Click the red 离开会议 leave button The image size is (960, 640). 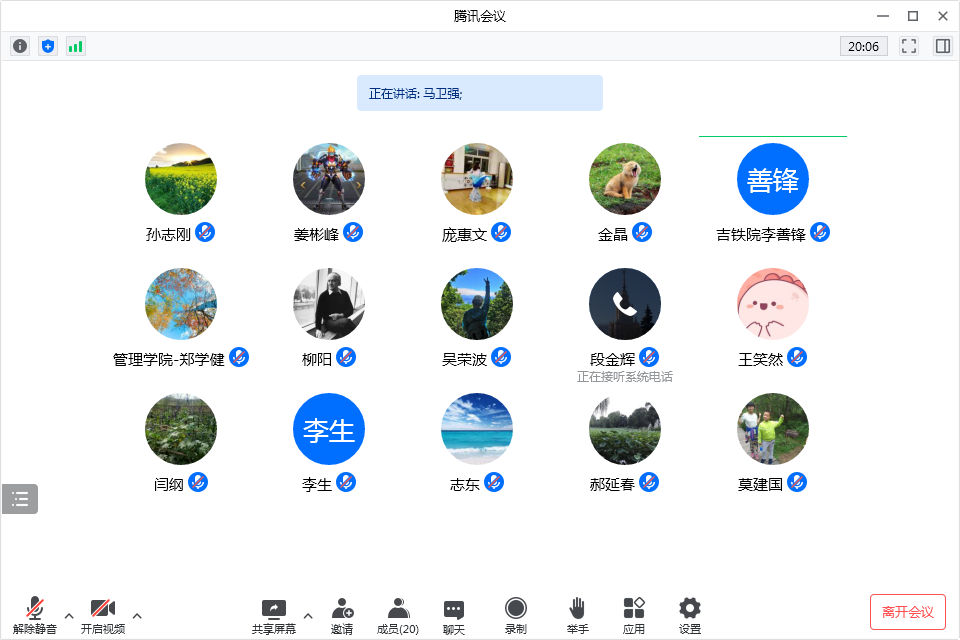click(908, 612)
